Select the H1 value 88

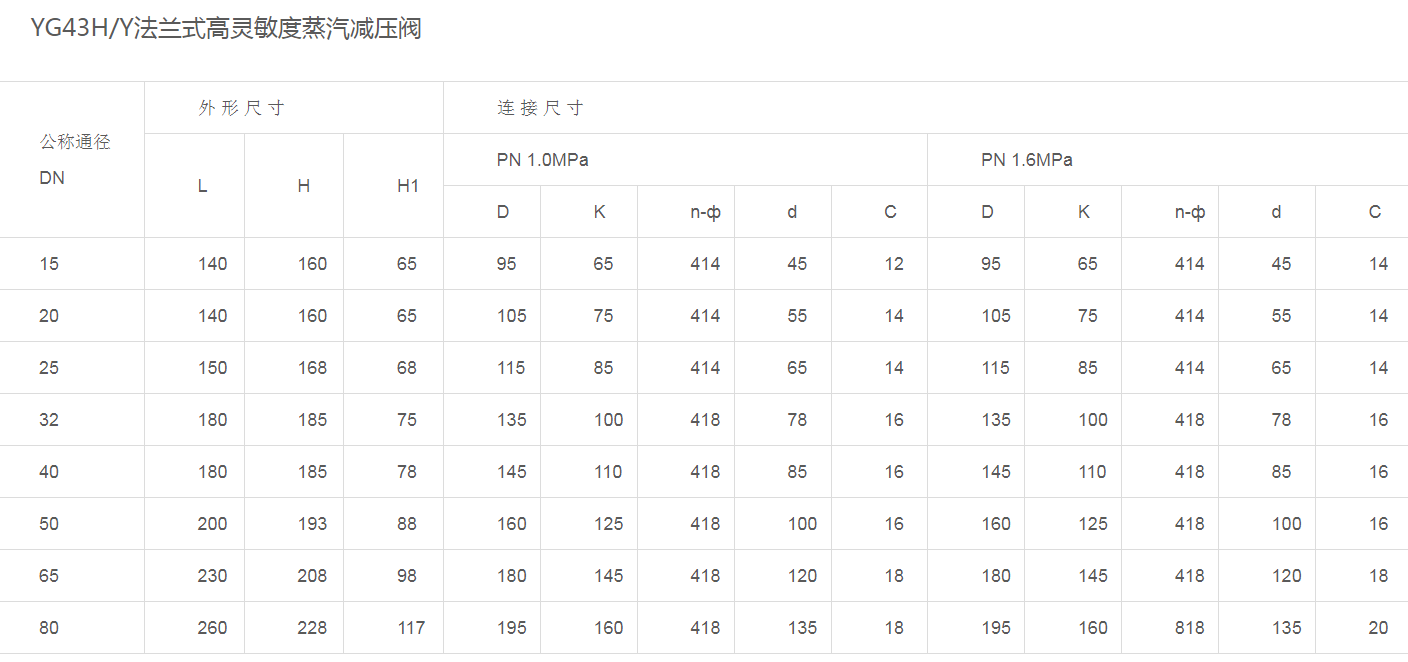click(406, 524)
